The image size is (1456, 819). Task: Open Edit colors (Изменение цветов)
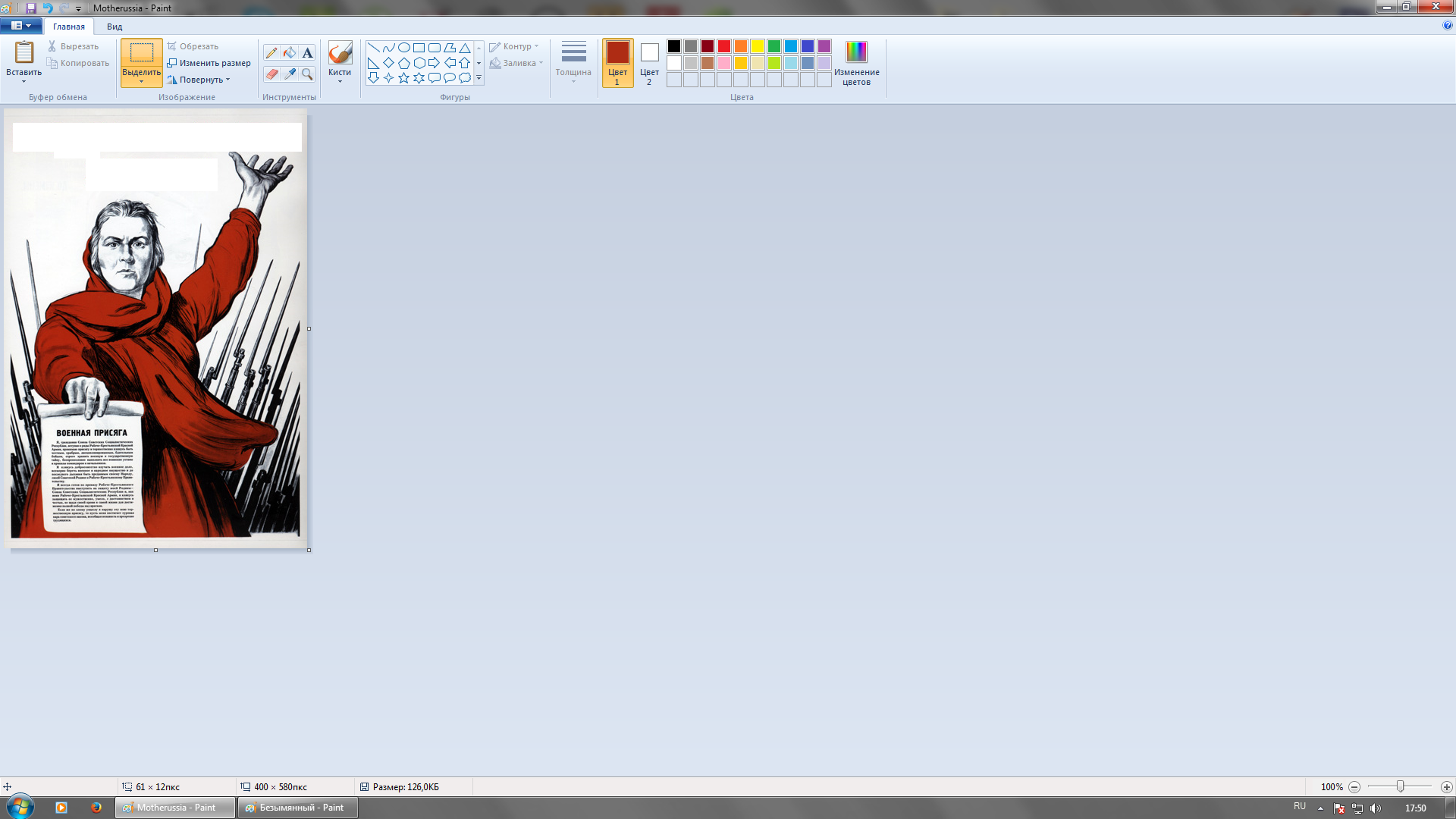coord(857,63)
